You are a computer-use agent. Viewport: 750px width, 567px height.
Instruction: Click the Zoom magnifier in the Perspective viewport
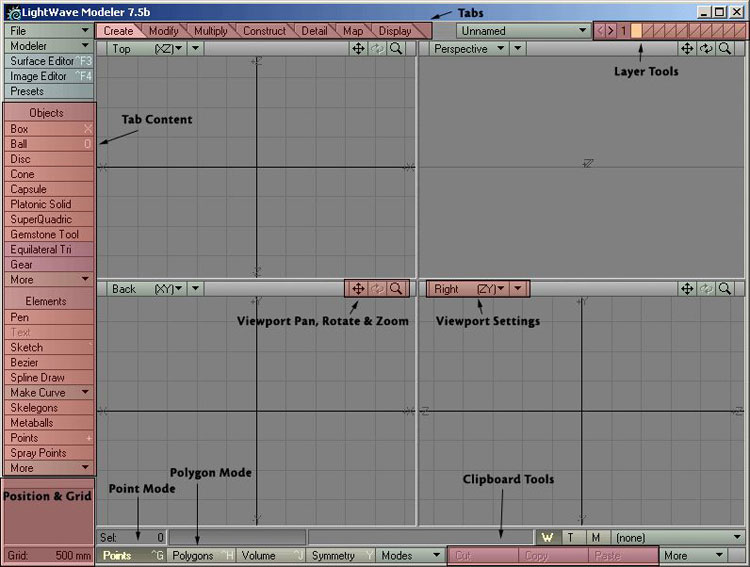coord(725,48)
